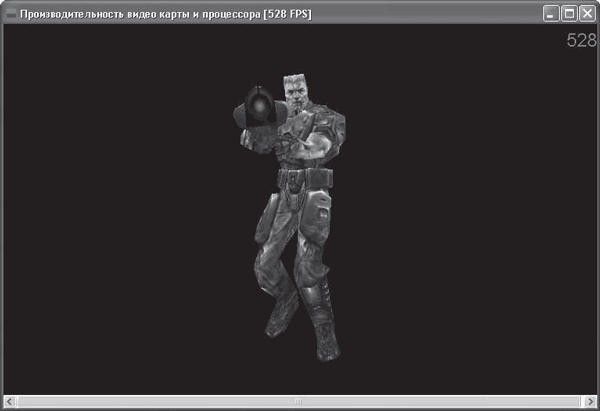Click the horizontal scrollbar thumb
The width and height of the screenshot is (600, 411).
coord(298,401)
